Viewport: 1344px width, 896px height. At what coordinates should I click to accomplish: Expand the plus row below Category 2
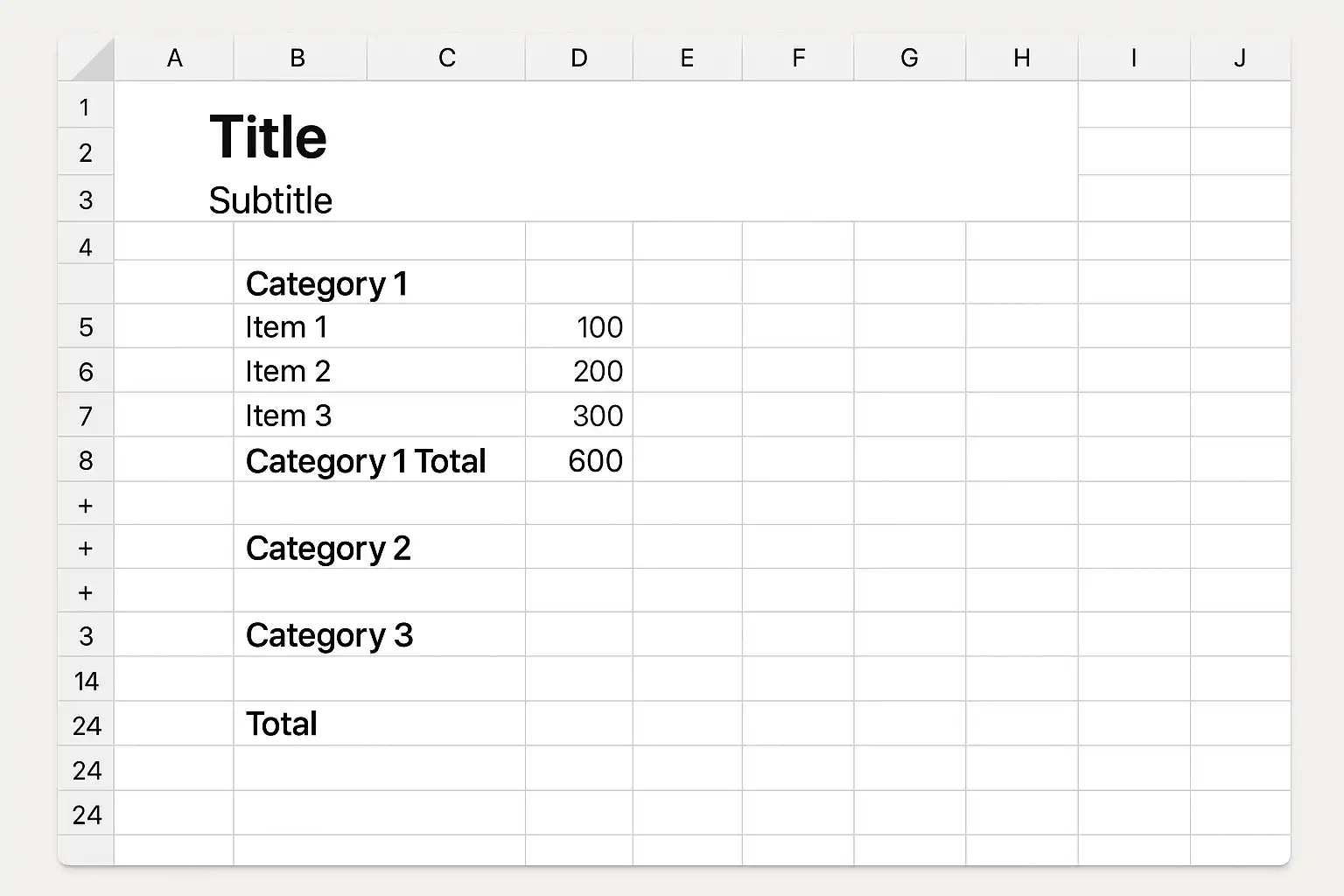click(86, 592)
